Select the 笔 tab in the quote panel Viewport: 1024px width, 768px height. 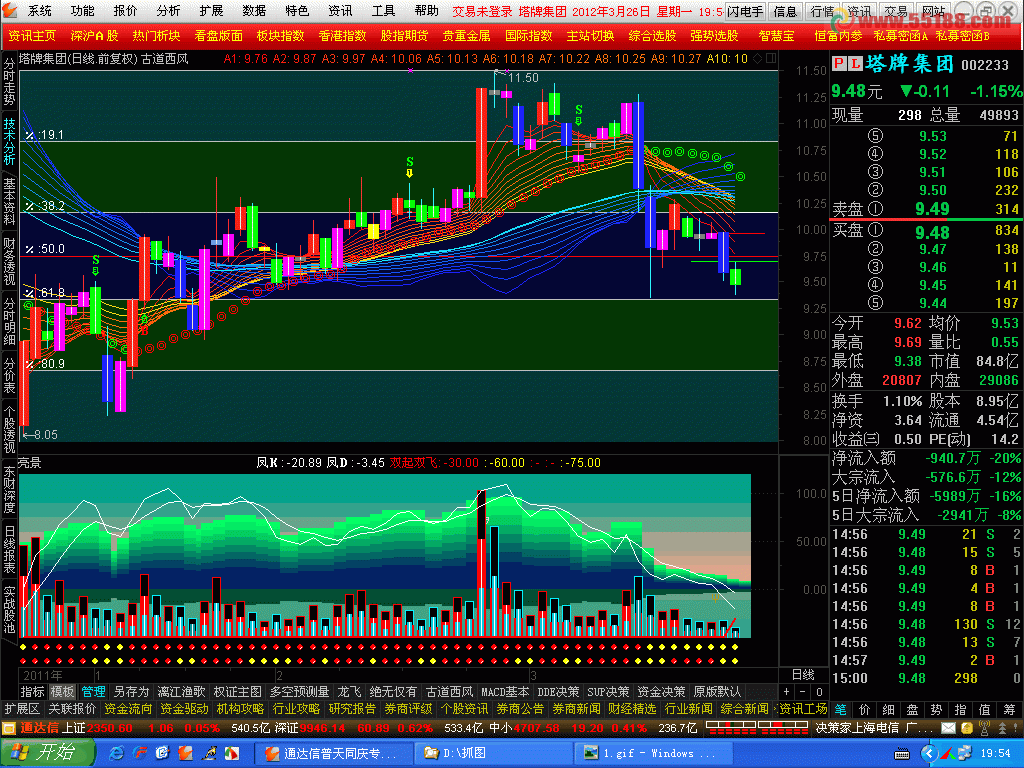[x=840, y=709]
